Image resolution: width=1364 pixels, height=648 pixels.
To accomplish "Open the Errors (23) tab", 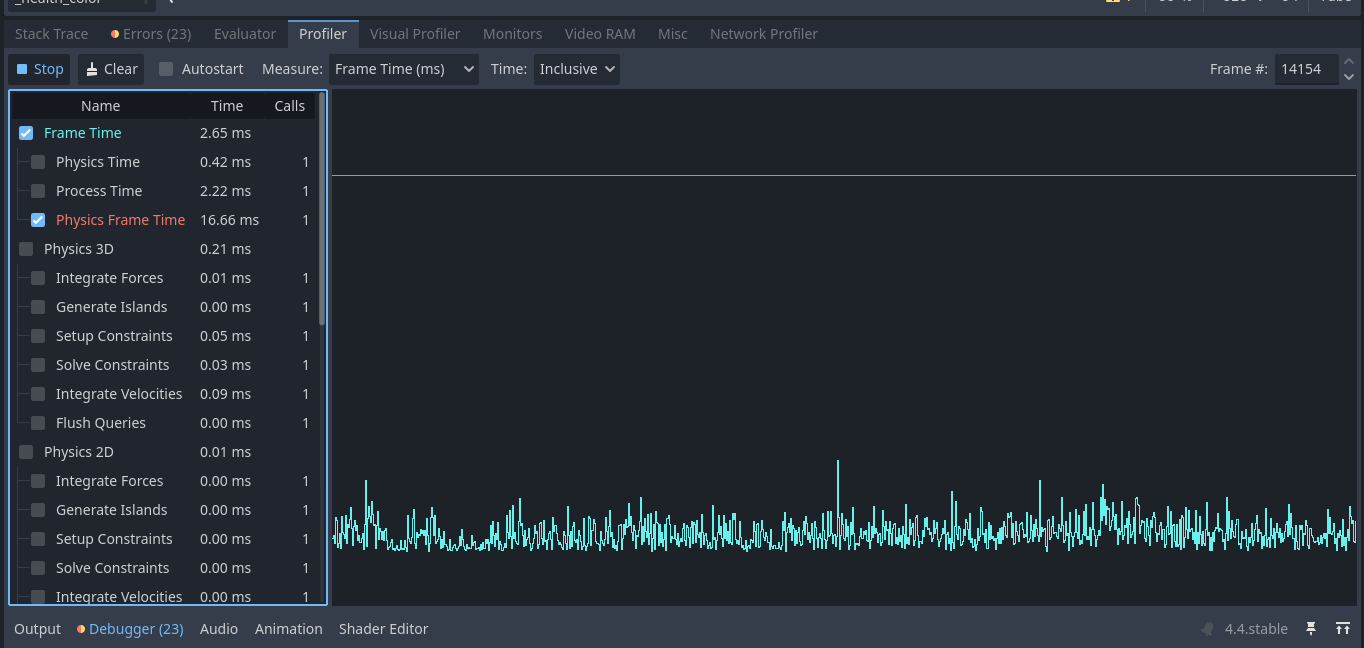I will 150,34.
